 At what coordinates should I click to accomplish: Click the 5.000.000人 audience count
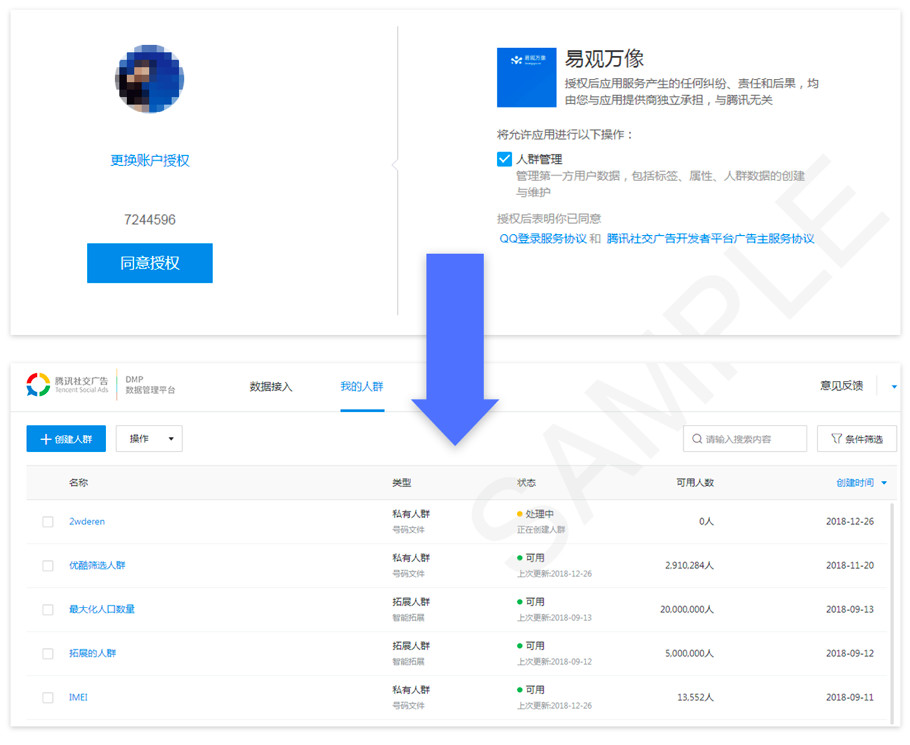point(689,654)
